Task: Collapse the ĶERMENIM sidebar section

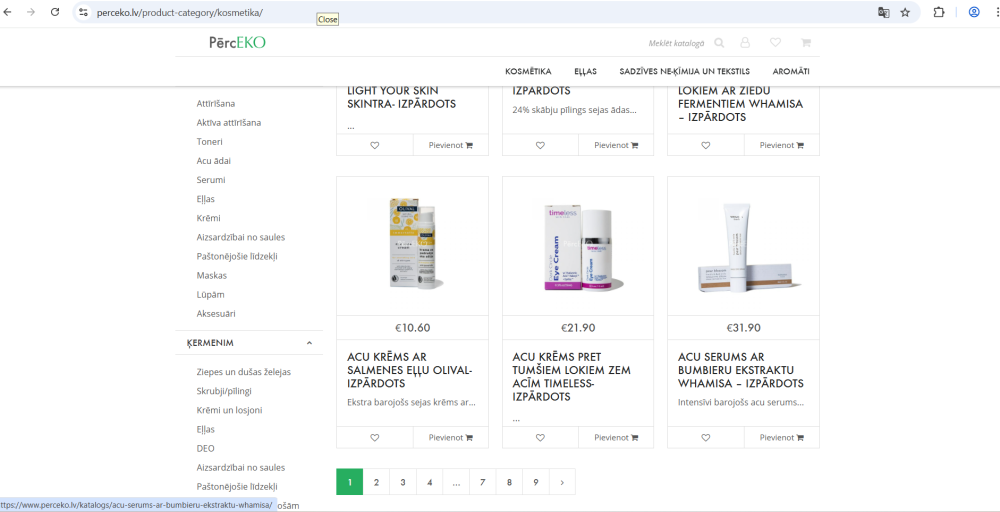Action: tap(309, 343)
